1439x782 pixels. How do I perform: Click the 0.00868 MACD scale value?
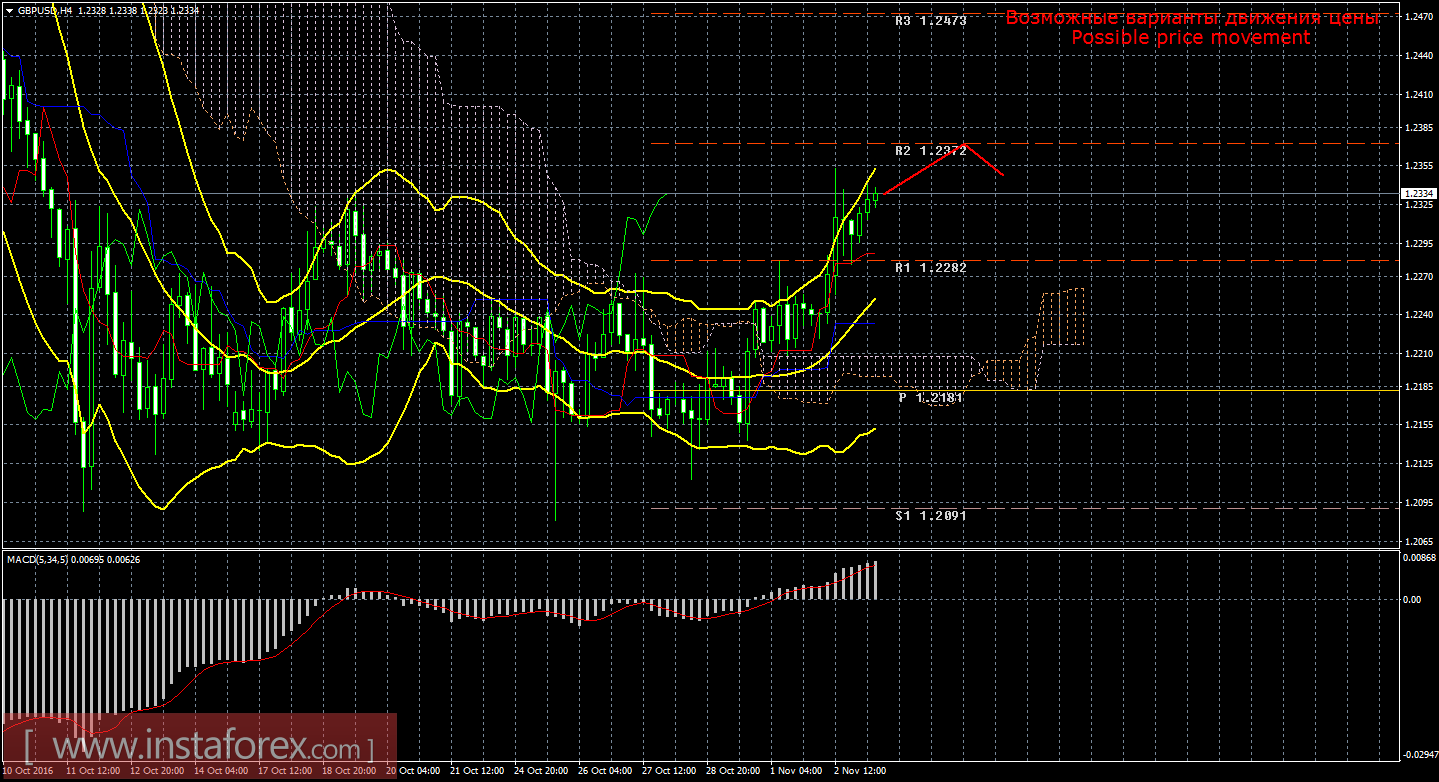pos(1418,557)
